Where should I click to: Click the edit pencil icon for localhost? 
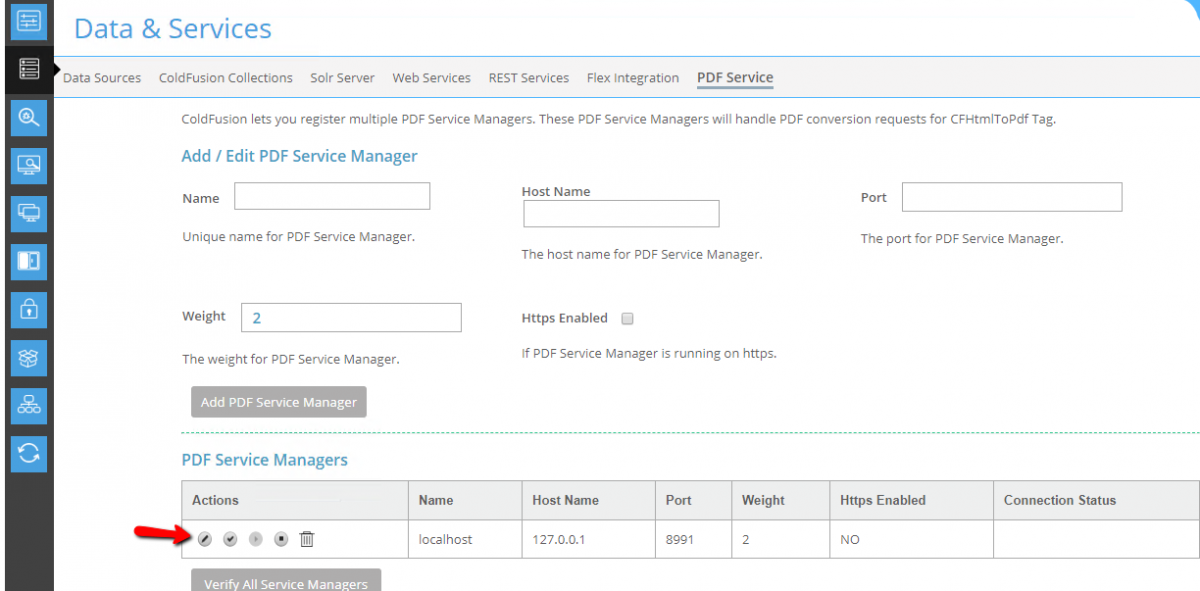pos(204,539)
